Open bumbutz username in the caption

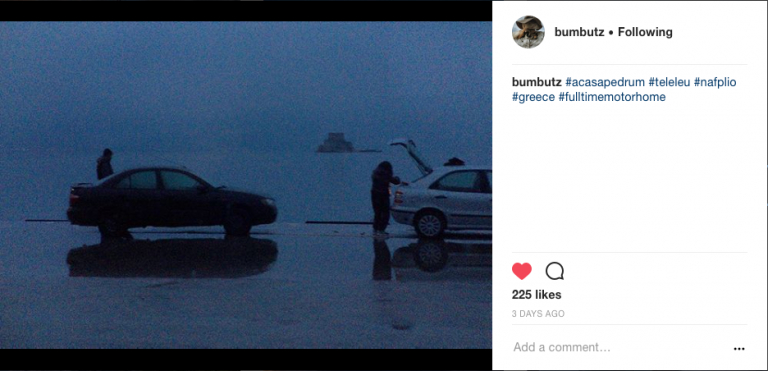click(536, 82)
